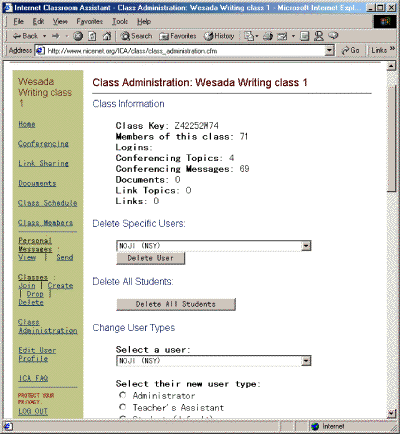The width and height of the screenshot is (400, 434).
Task: Expand the Select a user dropdown
Action: click(306, 361)
